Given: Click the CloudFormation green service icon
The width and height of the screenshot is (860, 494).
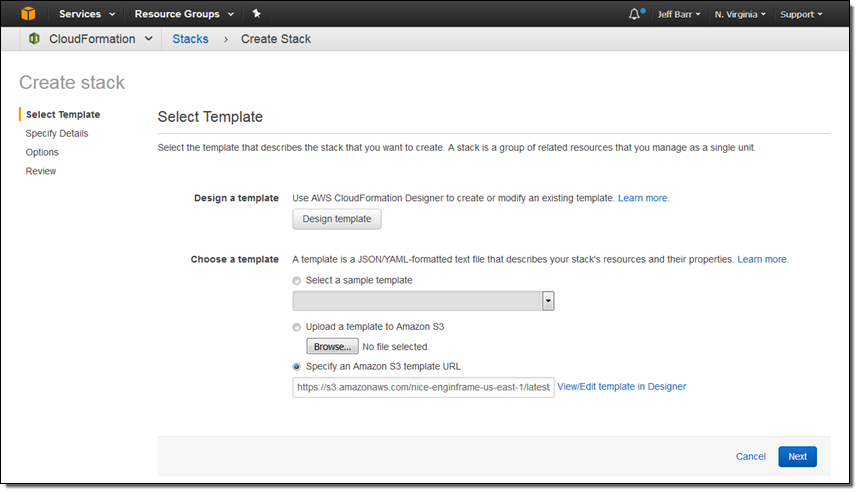Looking at the screenshot, I should (34, 38).
